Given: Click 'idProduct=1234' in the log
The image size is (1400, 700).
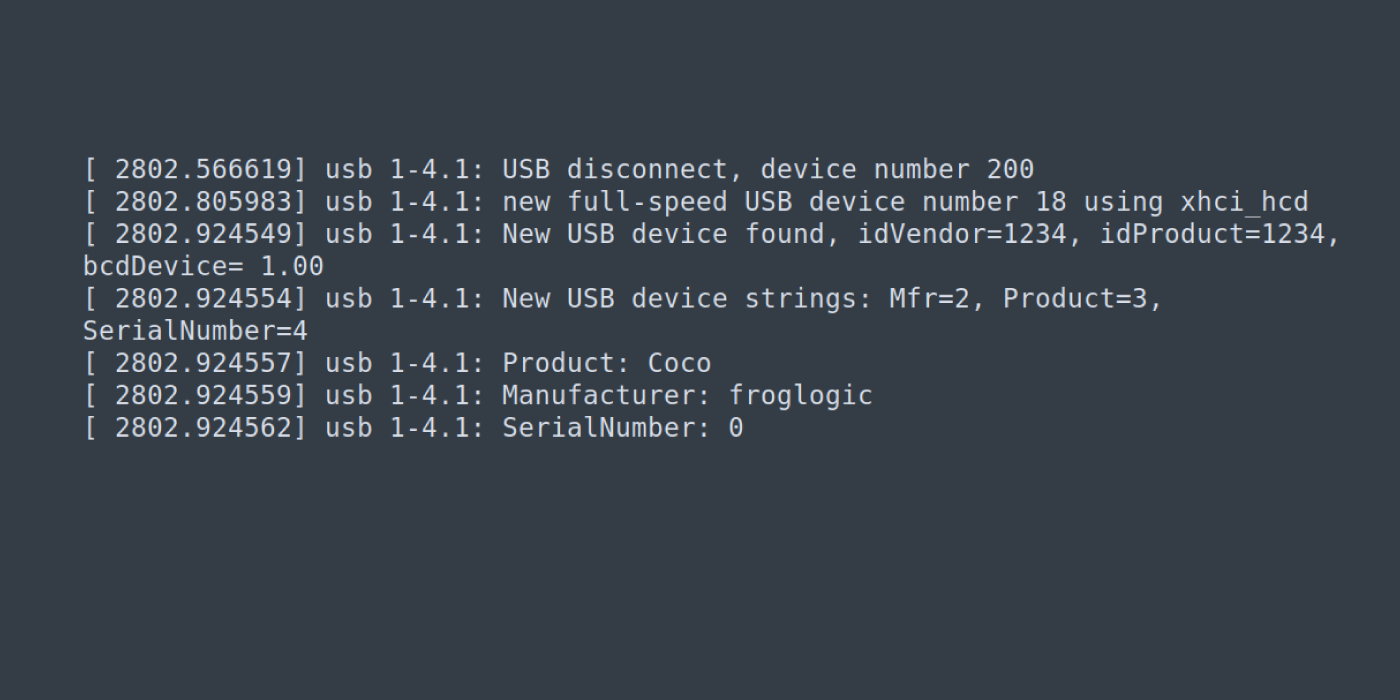Looking at the screenshot, I should pyautogui.click(x=1218, y=234).
